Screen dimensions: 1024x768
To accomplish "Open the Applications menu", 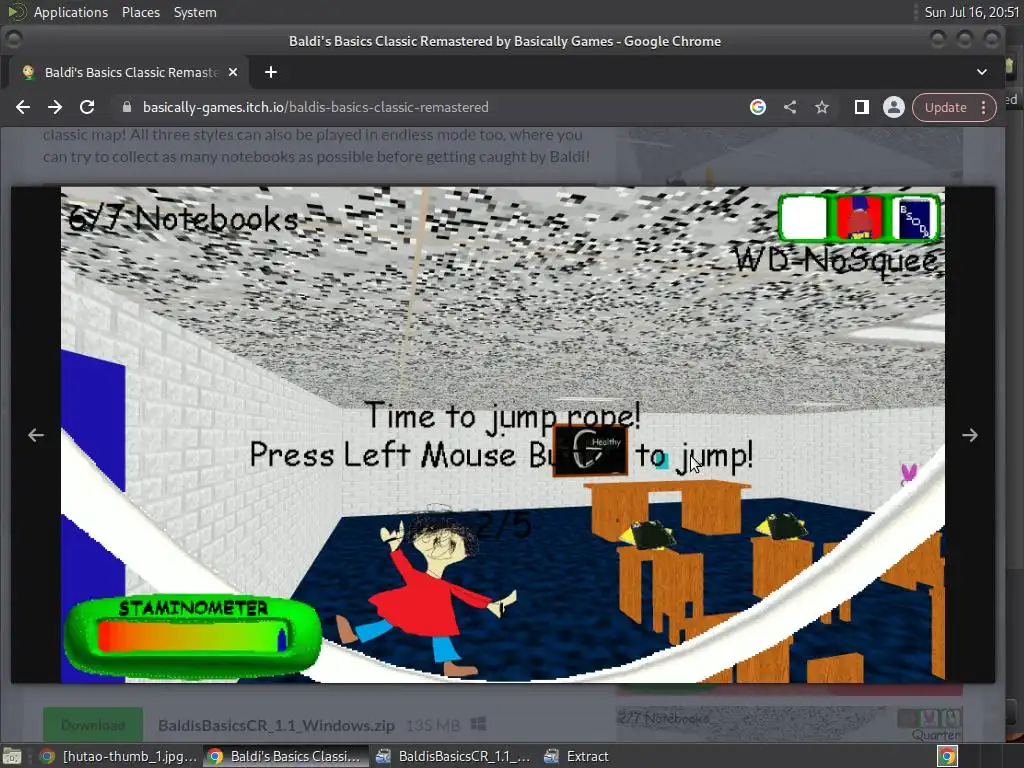I will pyautogui.click(x=71, y=12).
